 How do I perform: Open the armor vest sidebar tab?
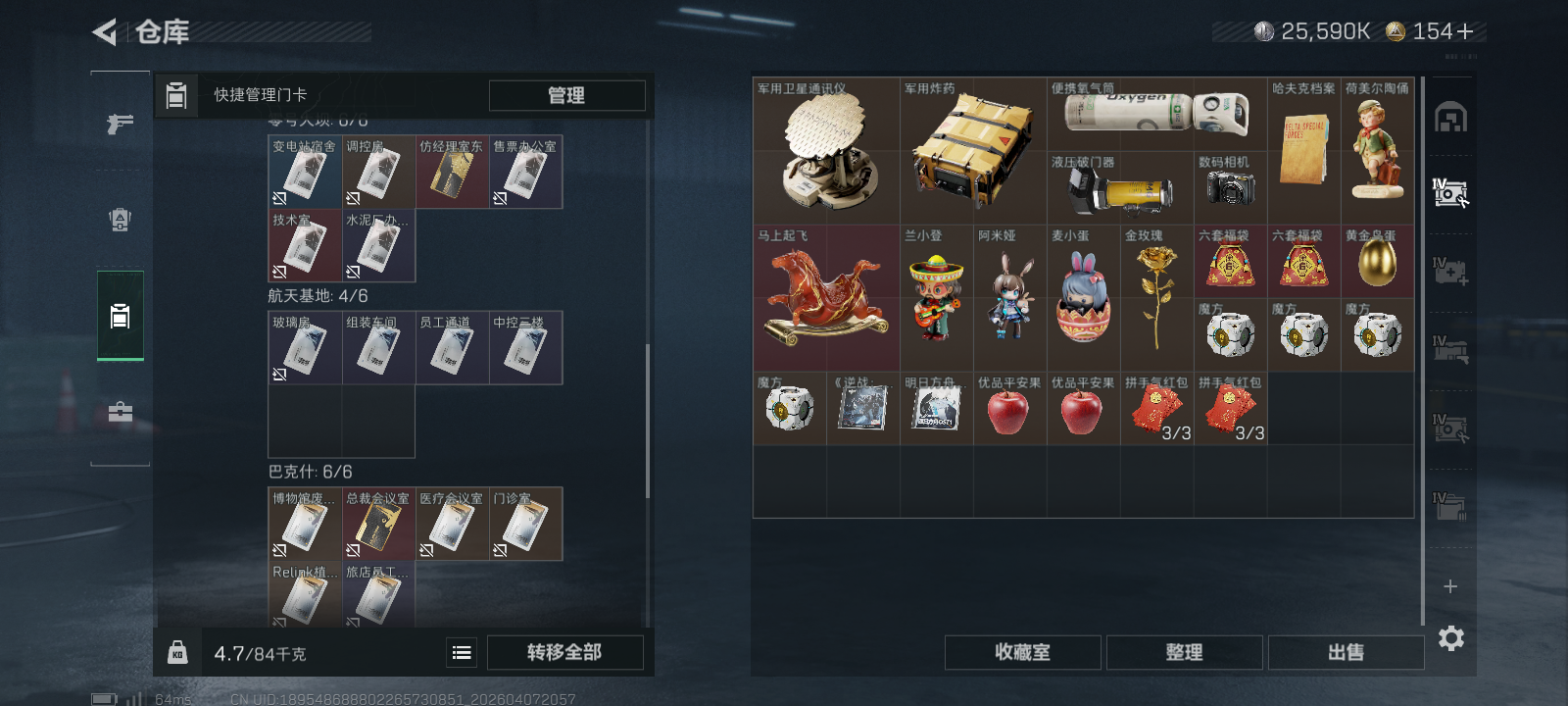tap(121, 220)
